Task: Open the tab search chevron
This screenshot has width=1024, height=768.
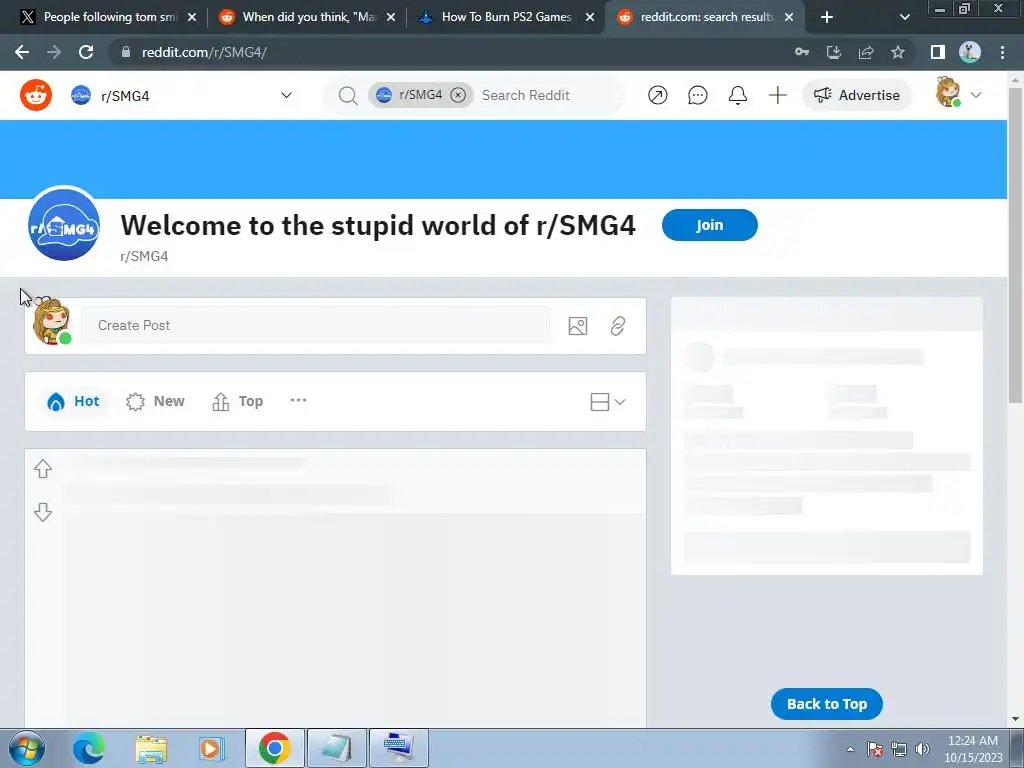Action: 904,17
